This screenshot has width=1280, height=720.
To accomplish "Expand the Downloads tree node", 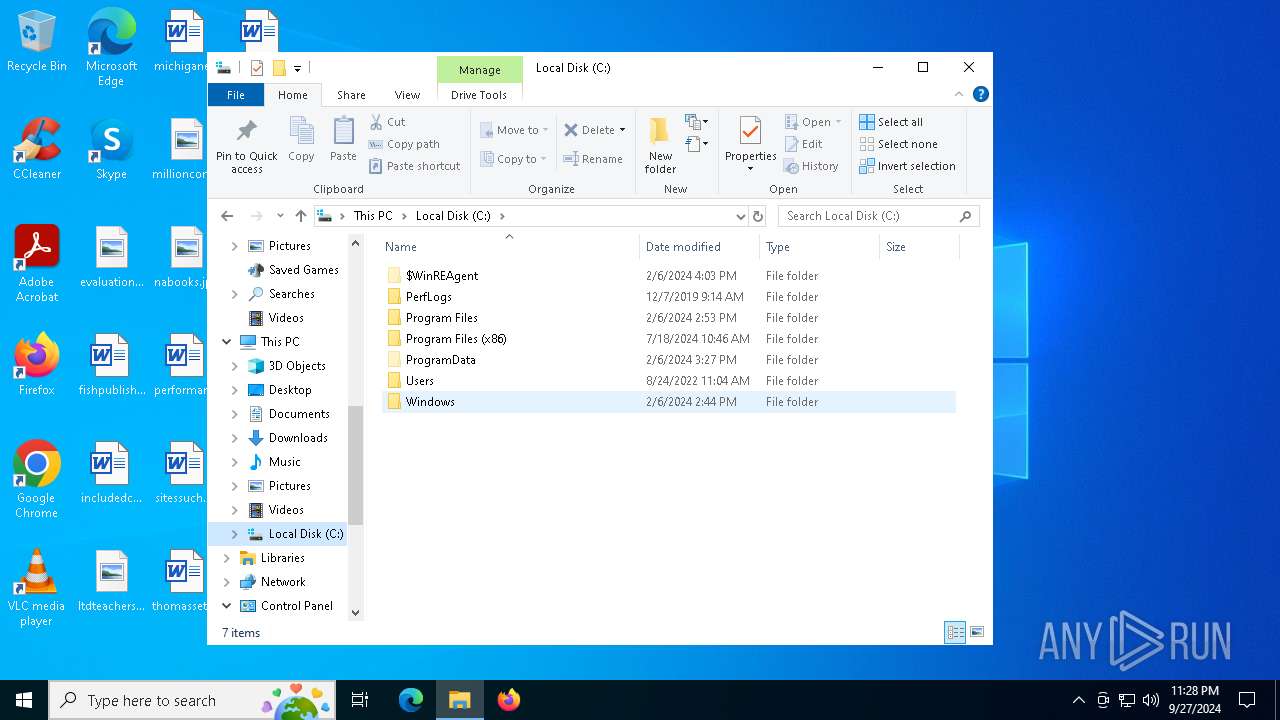I will [x=235, y=438].
